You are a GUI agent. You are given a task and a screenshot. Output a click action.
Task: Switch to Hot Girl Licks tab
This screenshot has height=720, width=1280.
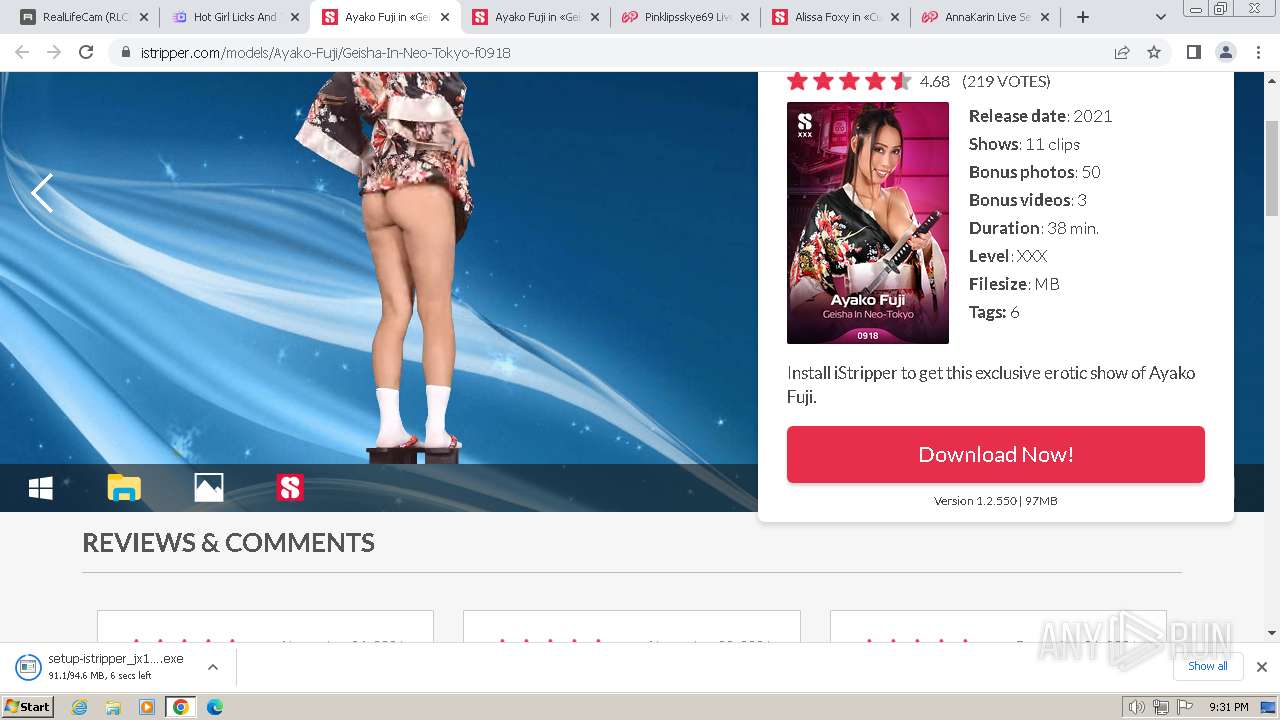[x=235, y=17]
